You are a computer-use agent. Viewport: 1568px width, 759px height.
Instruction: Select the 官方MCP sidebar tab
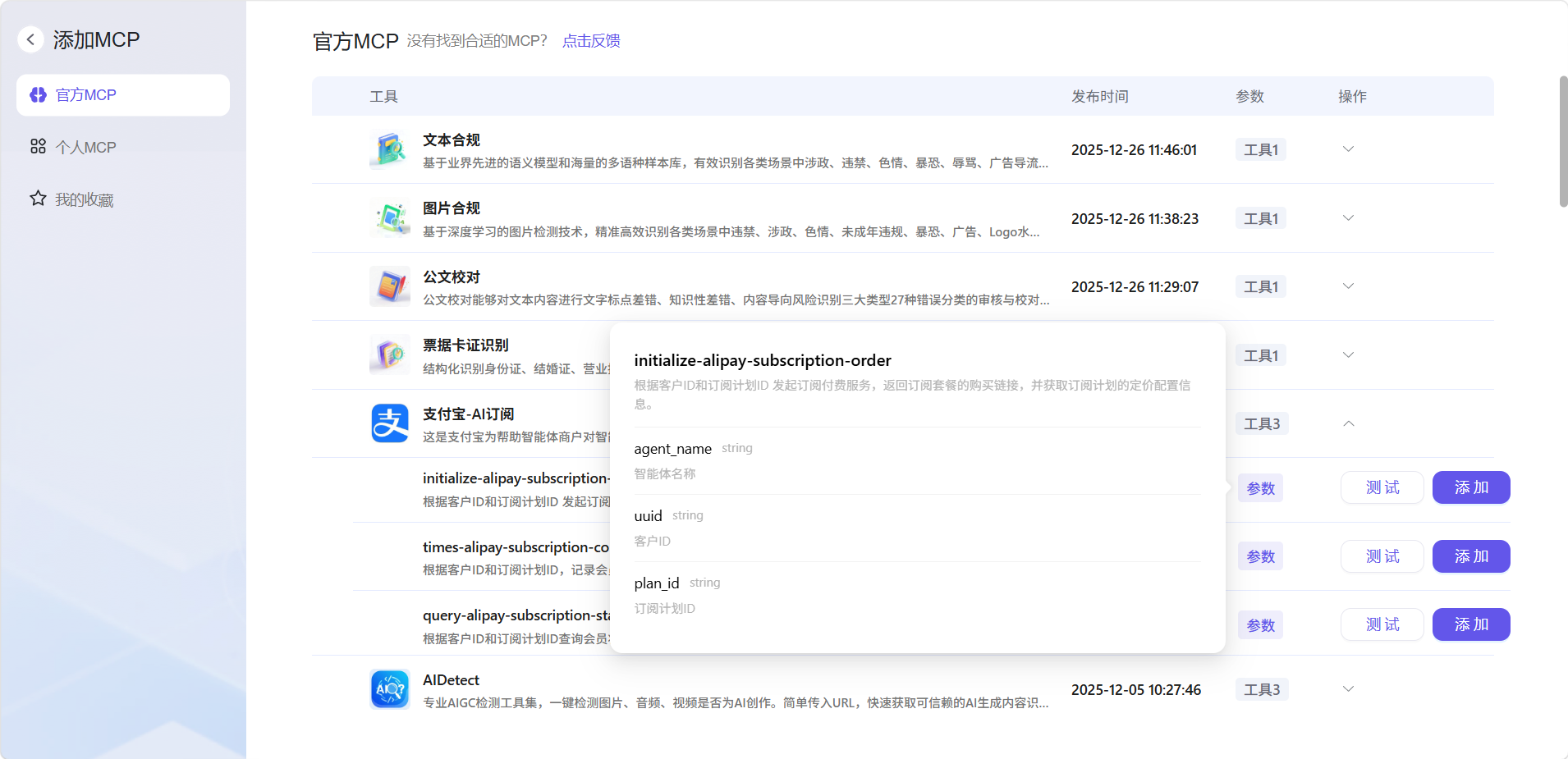(123, 95)
